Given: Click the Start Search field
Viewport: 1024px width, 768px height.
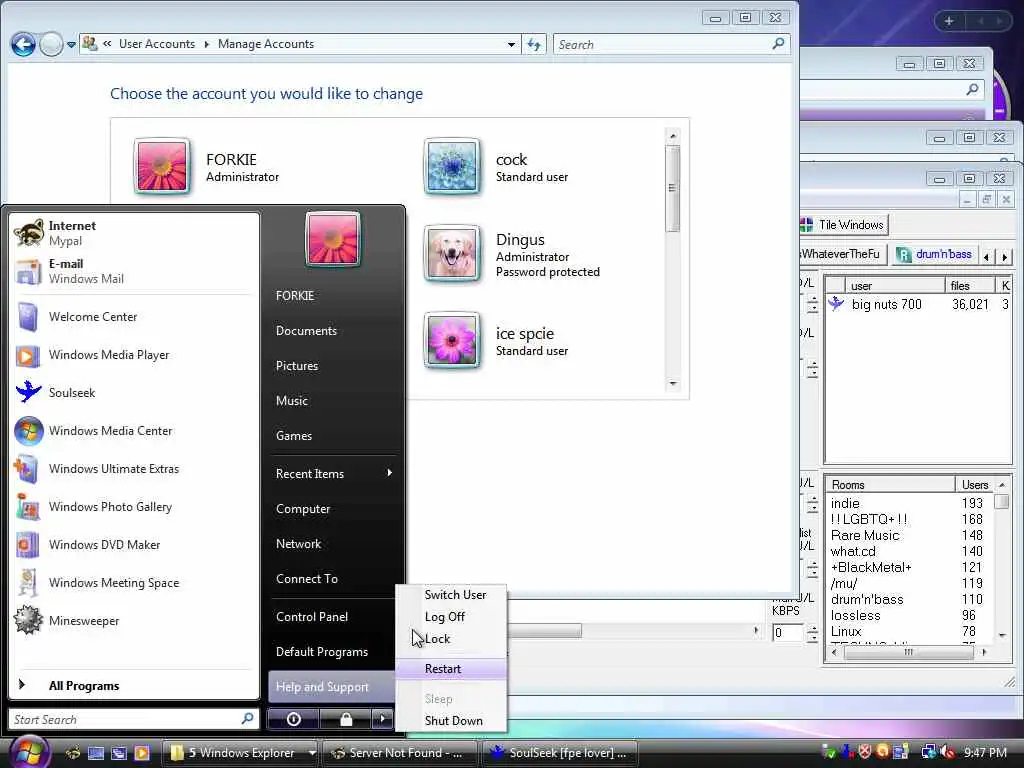Looking at the screenshot, I should point(133,719).
